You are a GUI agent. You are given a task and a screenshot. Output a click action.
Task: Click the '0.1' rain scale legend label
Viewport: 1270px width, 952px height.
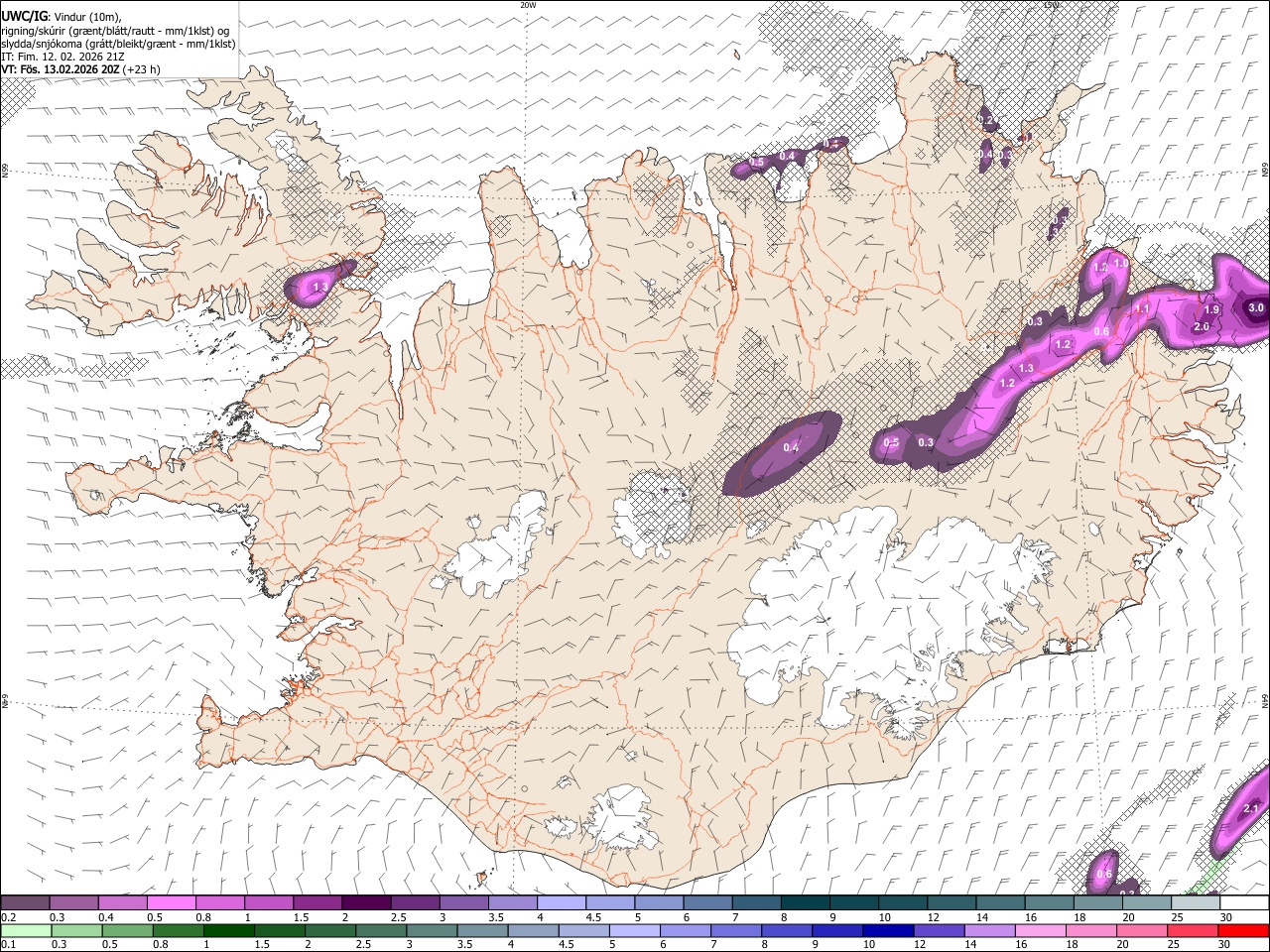click(7, 945)
